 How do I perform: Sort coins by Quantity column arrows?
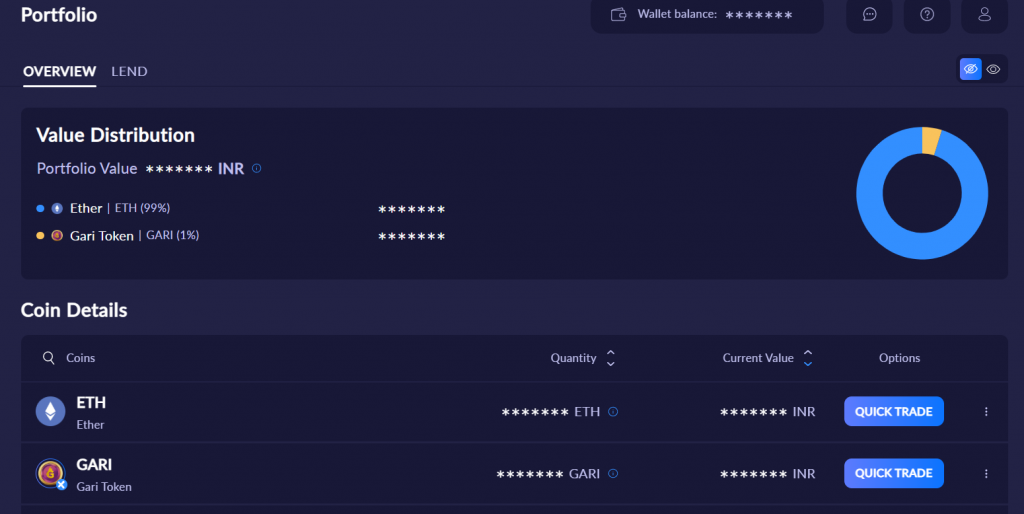tap(610, 358)
